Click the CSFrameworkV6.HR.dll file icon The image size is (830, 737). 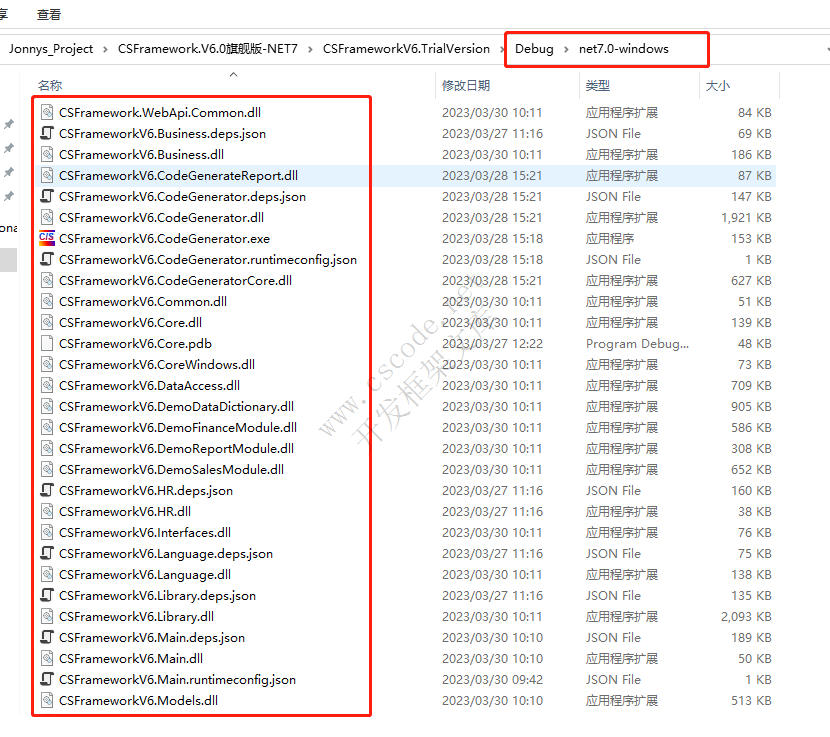pos(47,511)
